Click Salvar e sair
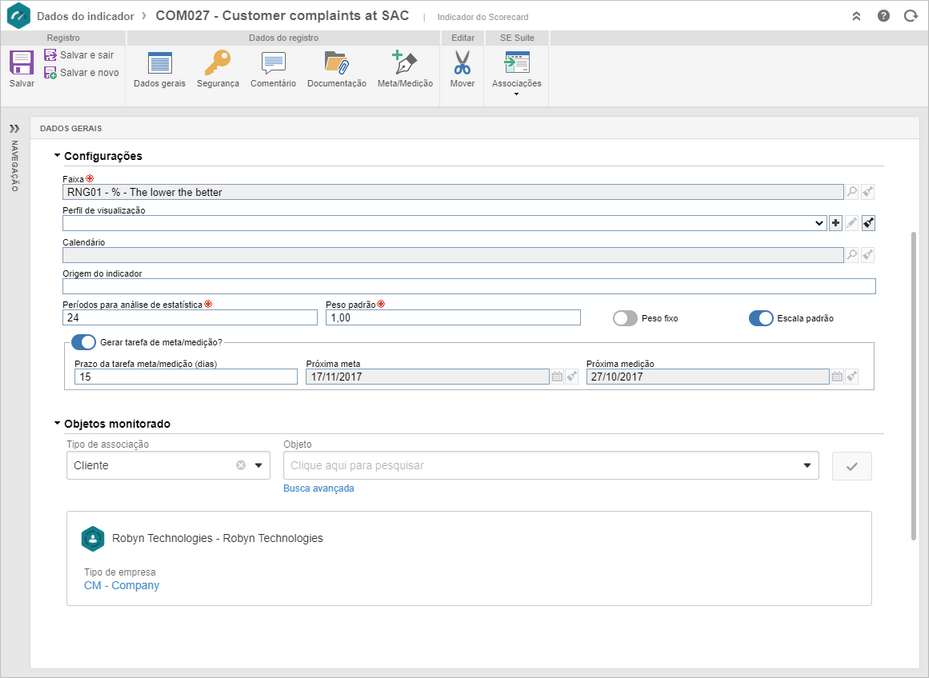The height and width of the screenshot is (678, 929). click(x=79, y=55)
